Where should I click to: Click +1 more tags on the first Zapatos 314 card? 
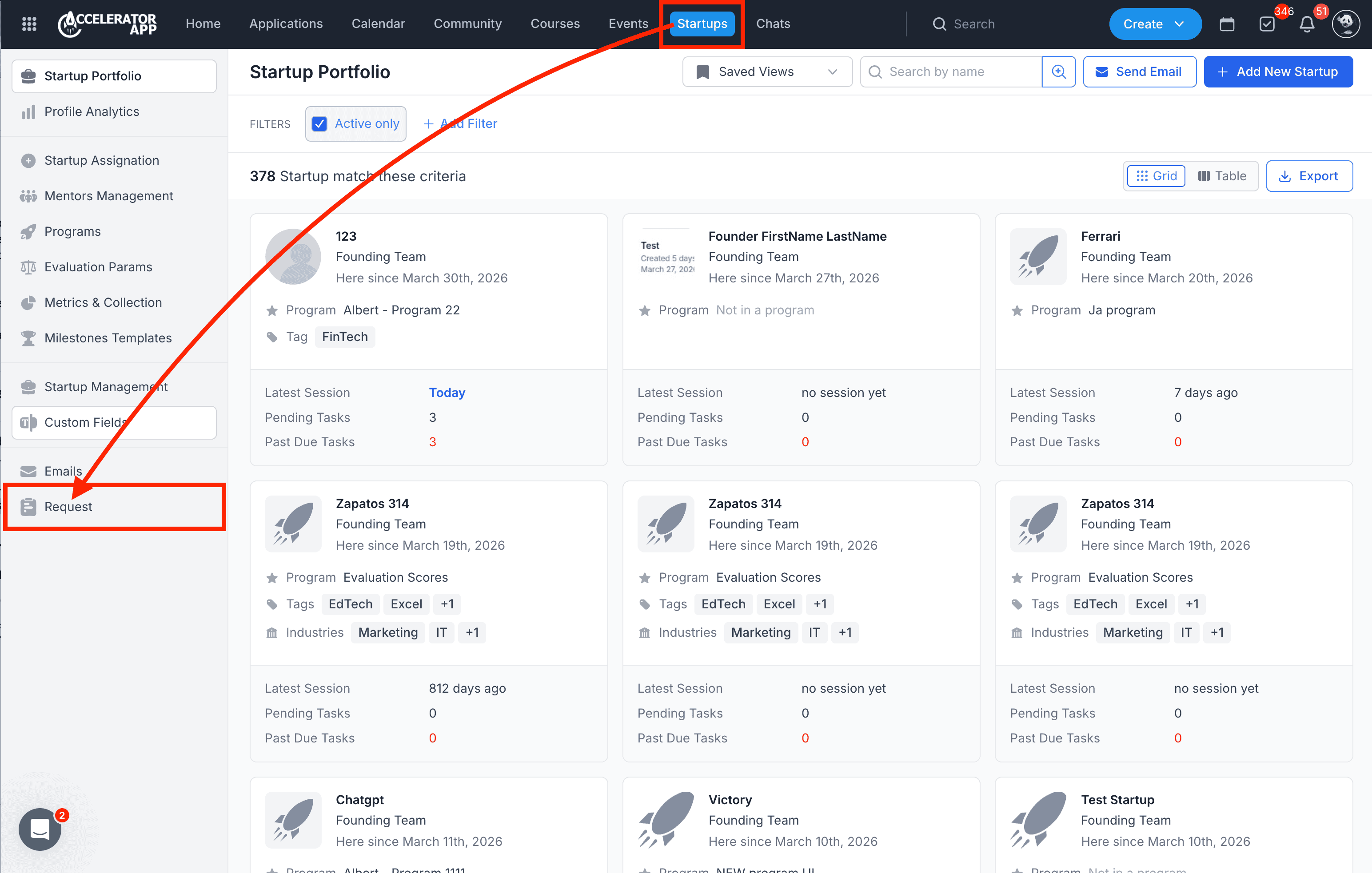tap(447, 603)
